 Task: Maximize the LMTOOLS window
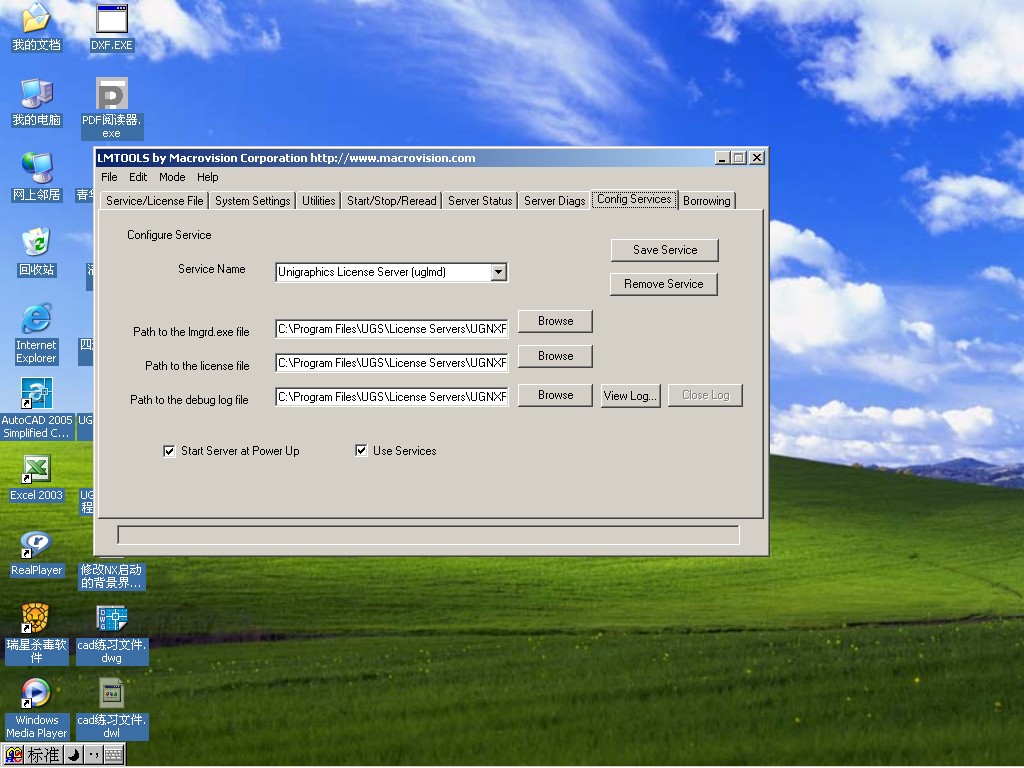739,157
